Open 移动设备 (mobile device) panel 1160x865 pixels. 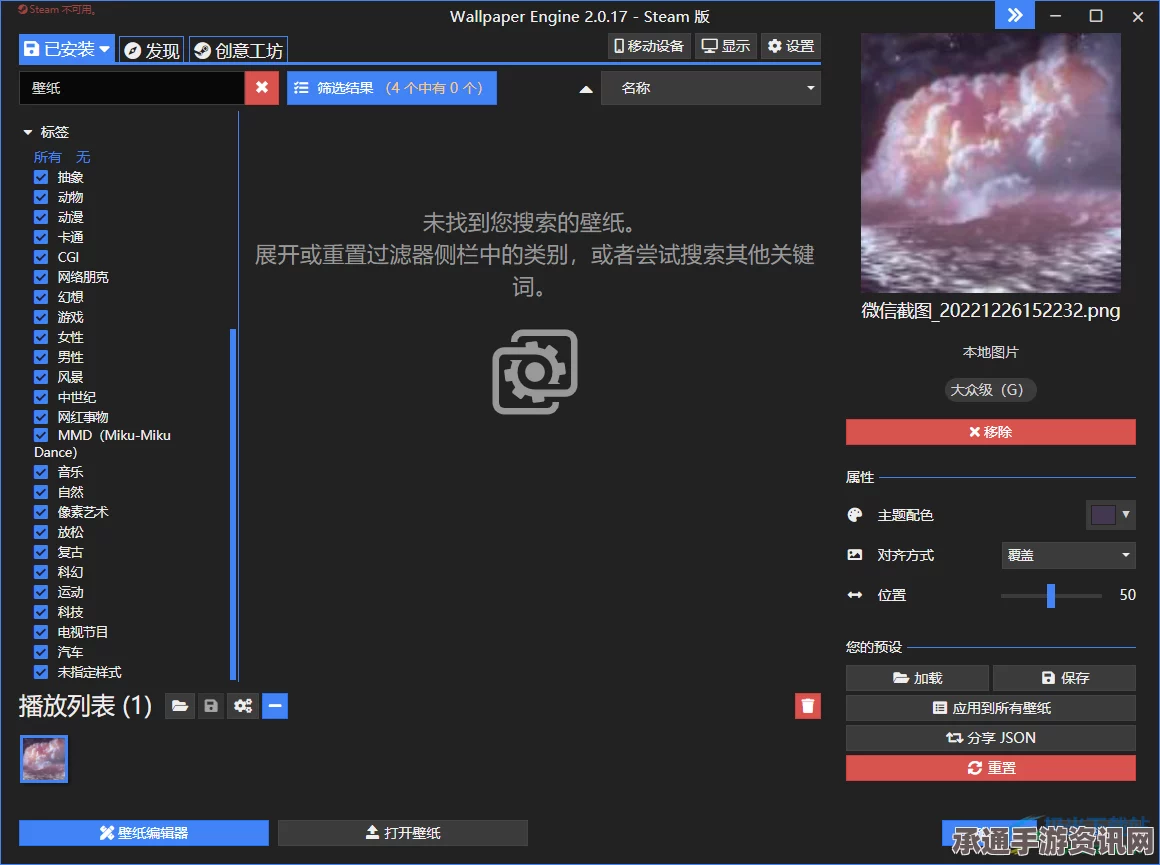click(x=649, y=46)
